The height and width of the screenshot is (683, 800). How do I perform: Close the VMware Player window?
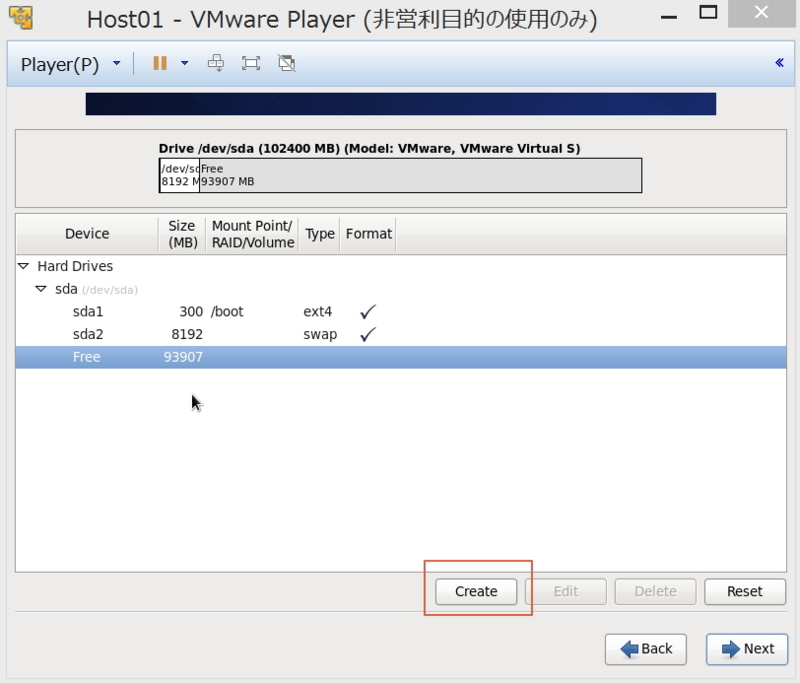tap(761, 13)
